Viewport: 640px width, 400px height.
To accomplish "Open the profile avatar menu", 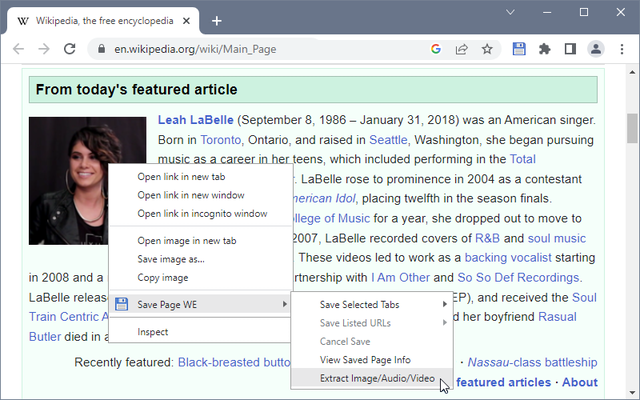I will pyautogui.click(x=596, y=49).
